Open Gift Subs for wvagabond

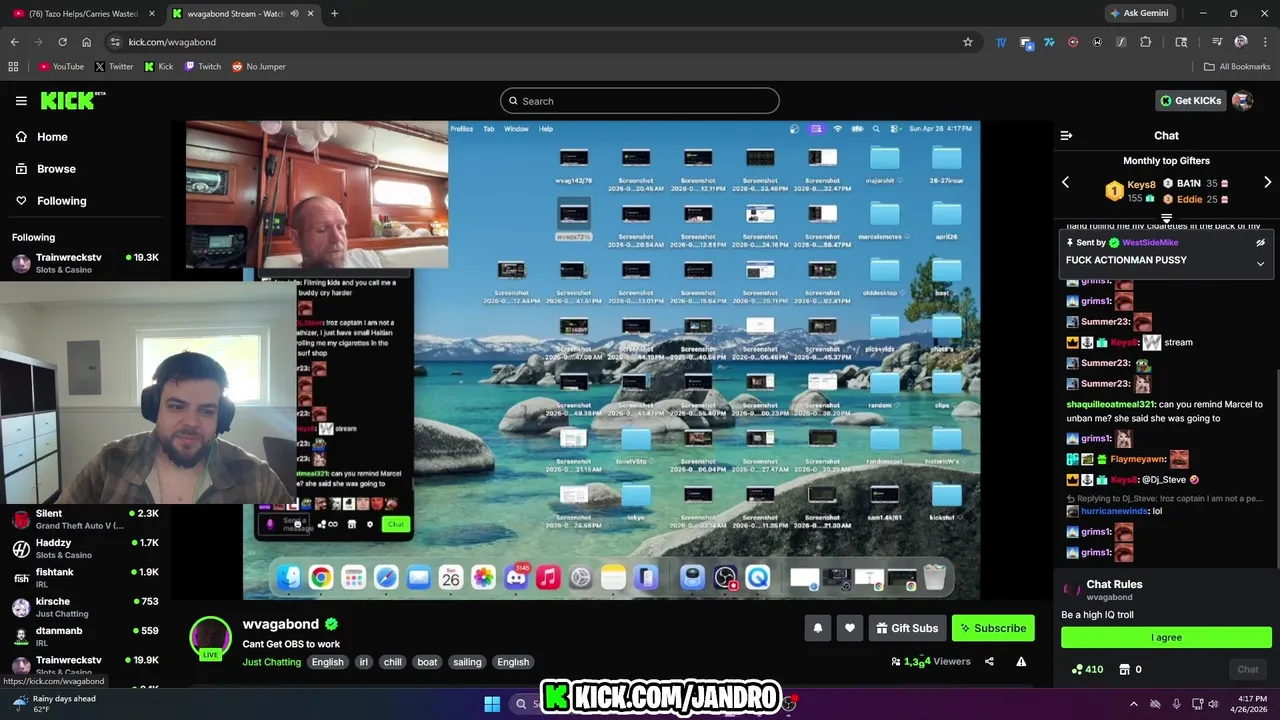click(x=907, y=628)
